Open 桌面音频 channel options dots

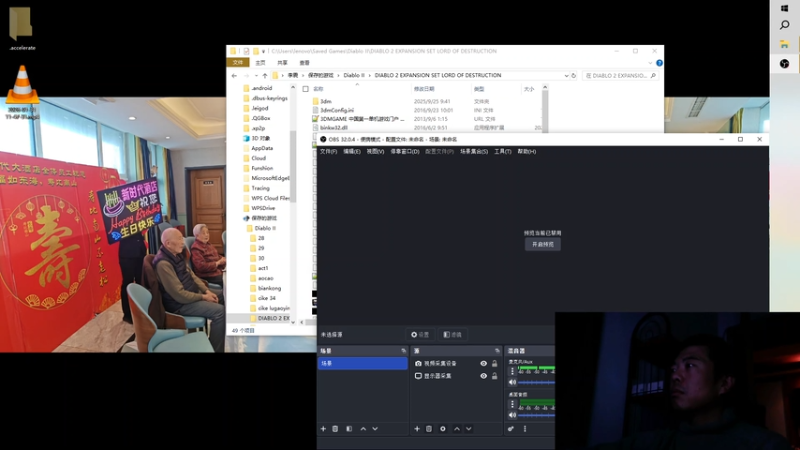pyautogui.click(x=512, y=404)
